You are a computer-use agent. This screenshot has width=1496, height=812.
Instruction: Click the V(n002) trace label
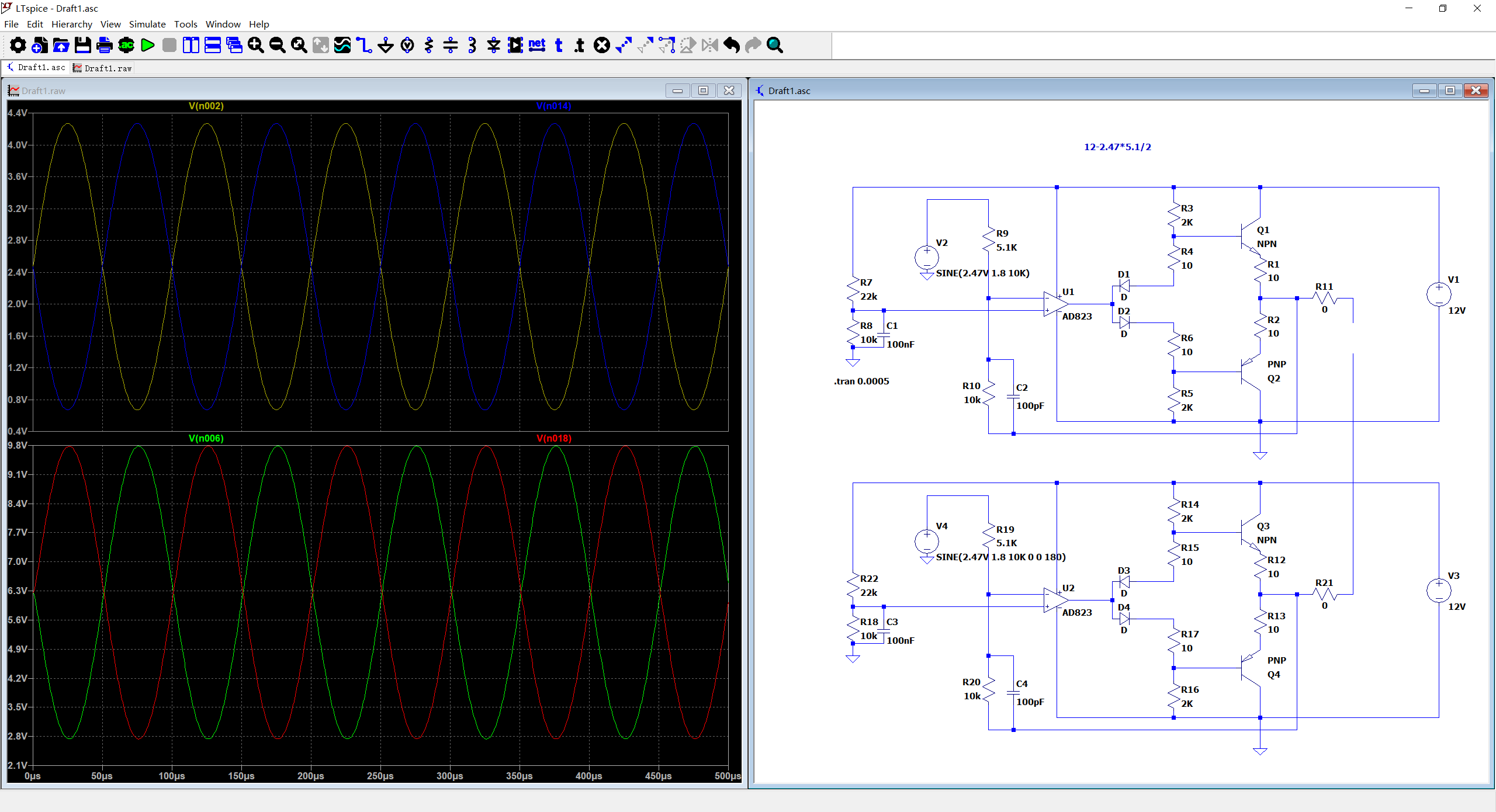pos(206,106)
